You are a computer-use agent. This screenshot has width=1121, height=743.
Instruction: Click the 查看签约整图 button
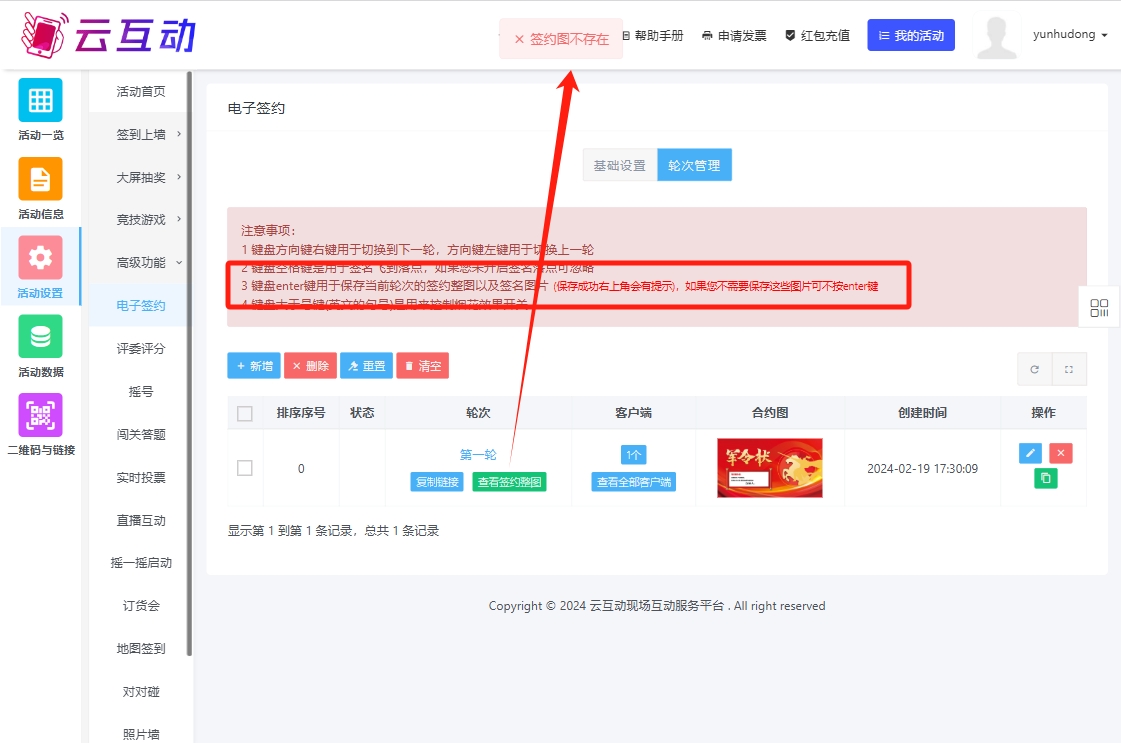[509, 482]
